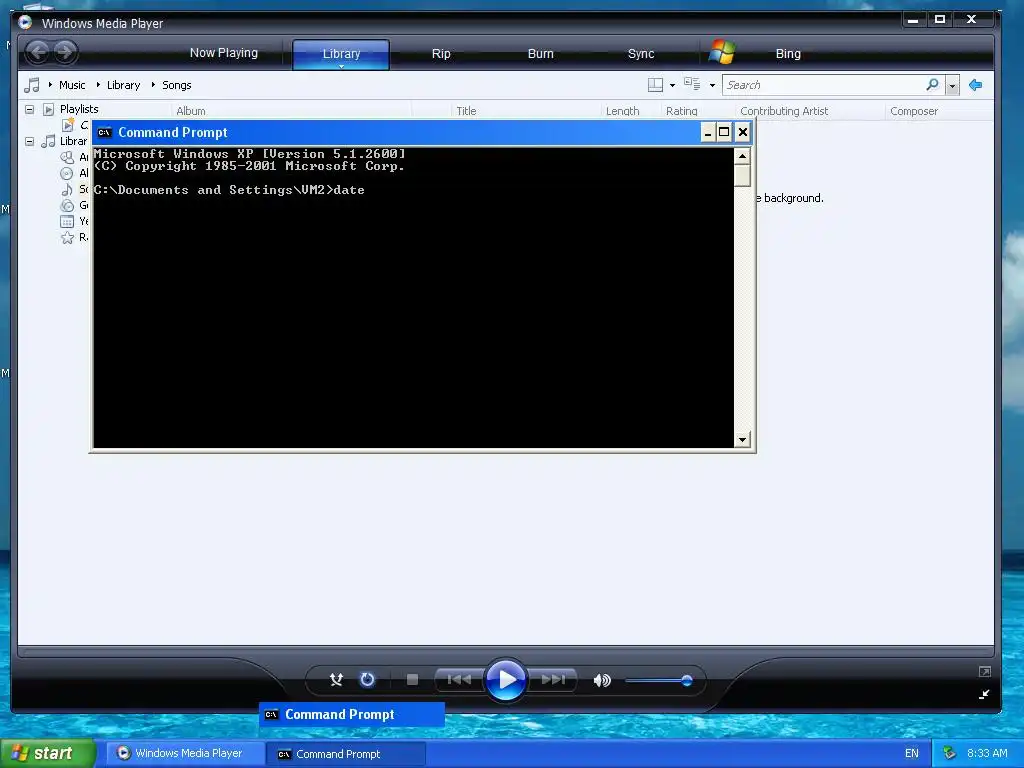The height and width of the screenshot is (768, 1024).
Task: Click the Command Prompt scroll down arrow
Action: (742, 440)
